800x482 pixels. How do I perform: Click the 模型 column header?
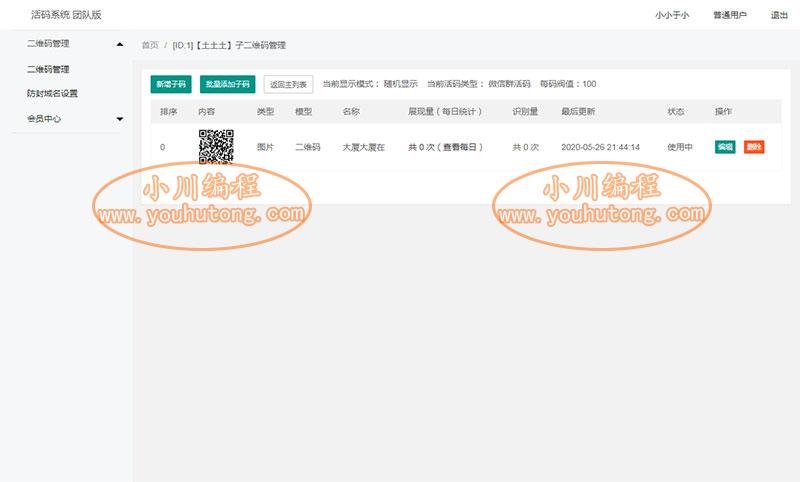[304, 111]
